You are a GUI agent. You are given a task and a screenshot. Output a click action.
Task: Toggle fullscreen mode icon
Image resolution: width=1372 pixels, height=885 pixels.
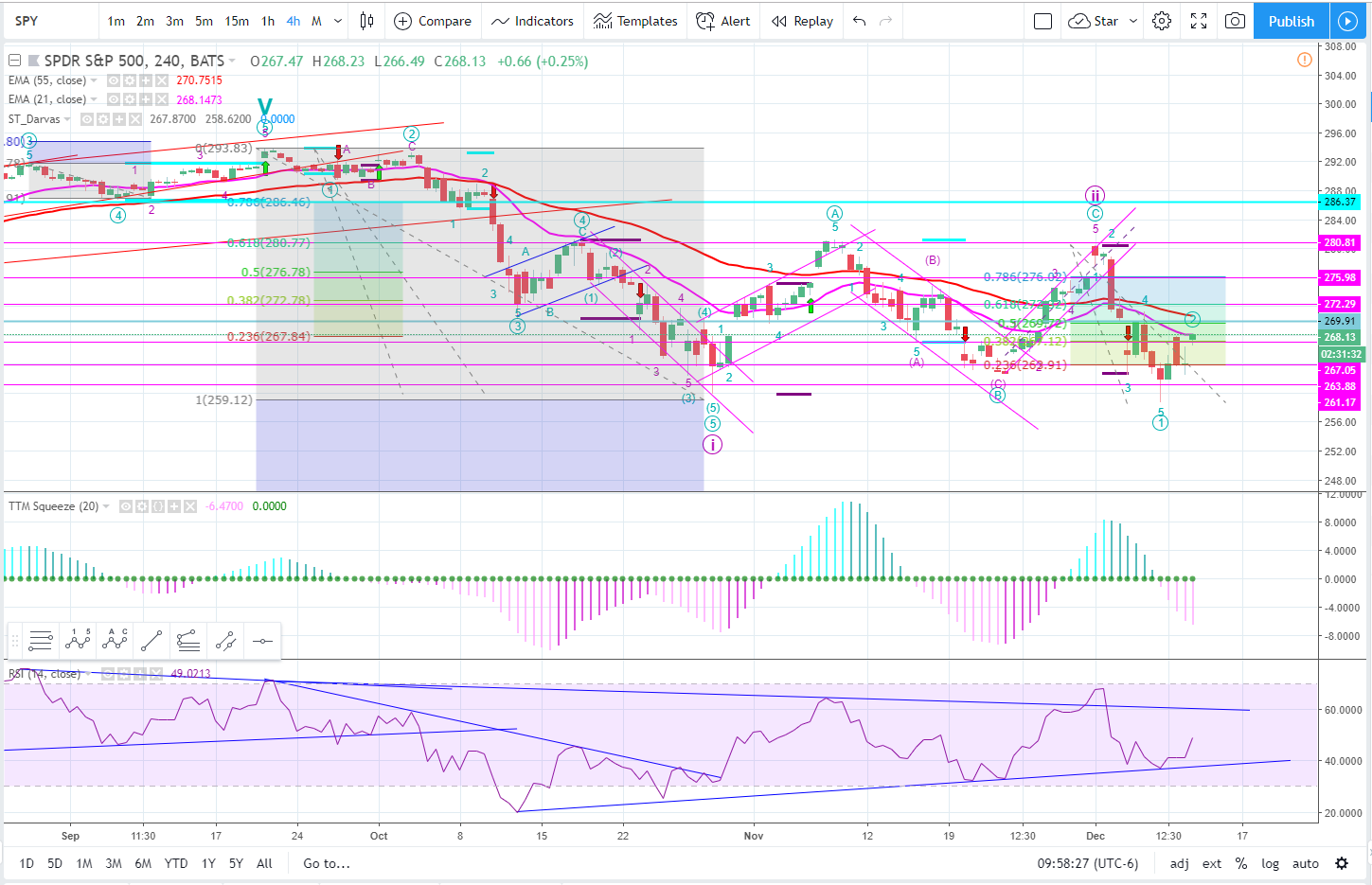tap(1199, 21)
